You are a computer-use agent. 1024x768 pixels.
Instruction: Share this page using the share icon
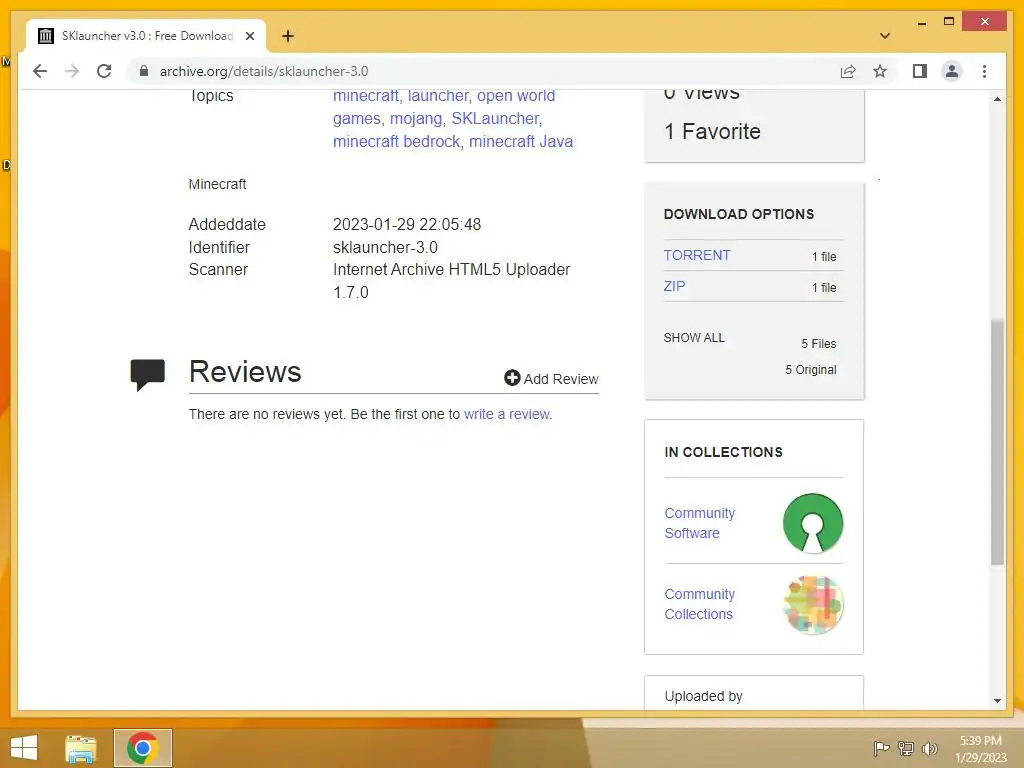(x=848, y=71)
